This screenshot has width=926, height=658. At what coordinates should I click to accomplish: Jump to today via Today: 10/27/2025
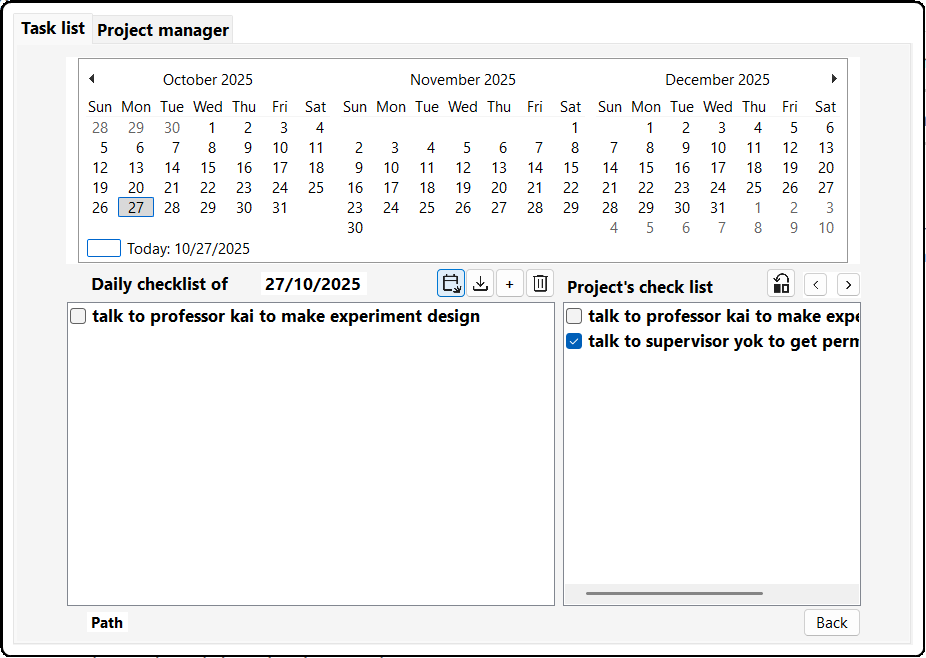coord(188,249)
